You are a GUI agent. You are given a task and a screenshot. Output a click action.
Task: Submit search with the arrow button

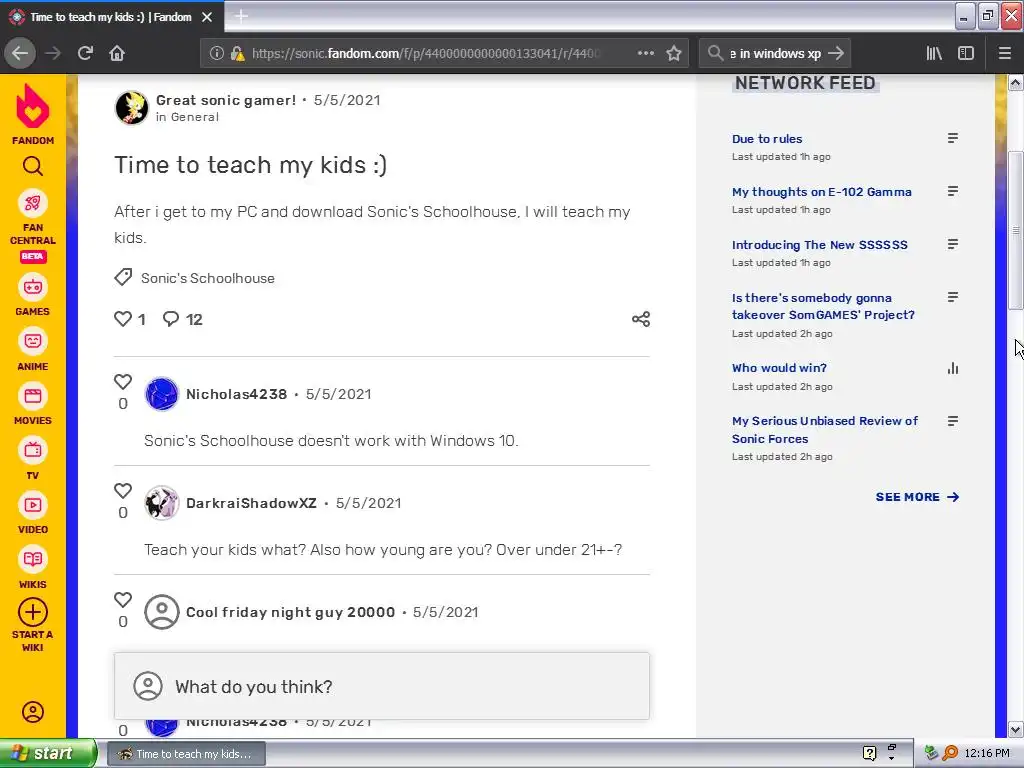(835, 53)
